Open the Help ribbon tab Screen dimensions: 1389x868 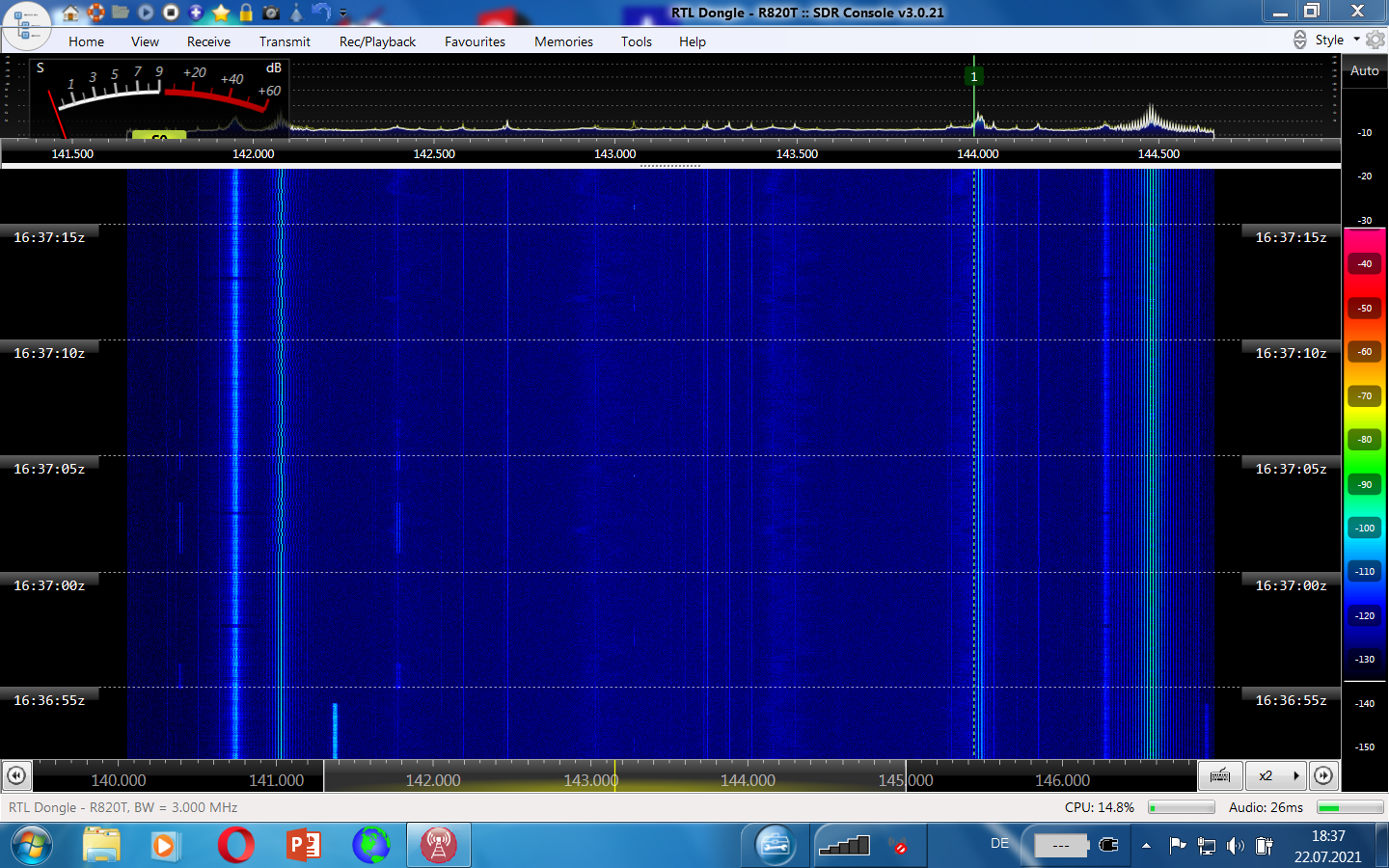pos(692,41)
